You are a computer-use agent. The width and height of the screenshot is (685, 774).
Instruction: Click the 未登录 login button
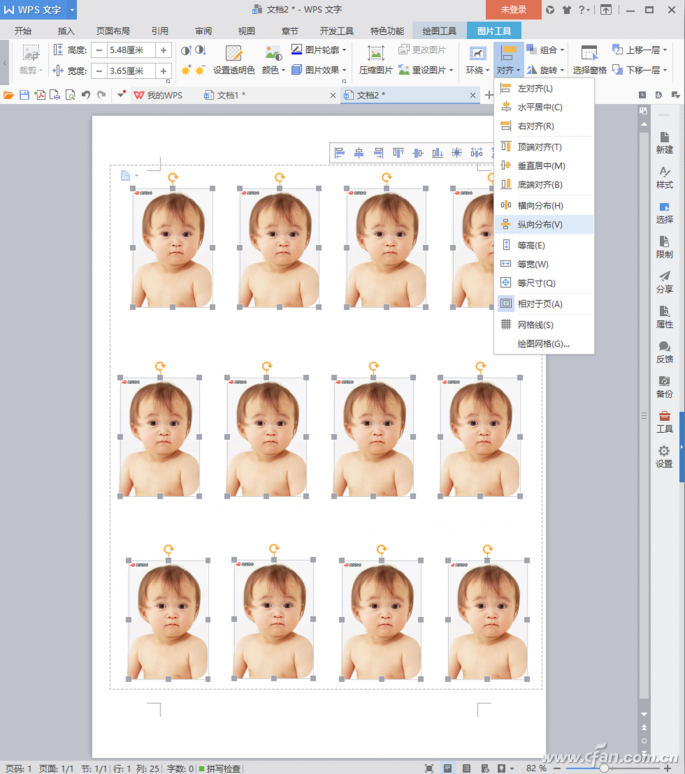point(513,9)
